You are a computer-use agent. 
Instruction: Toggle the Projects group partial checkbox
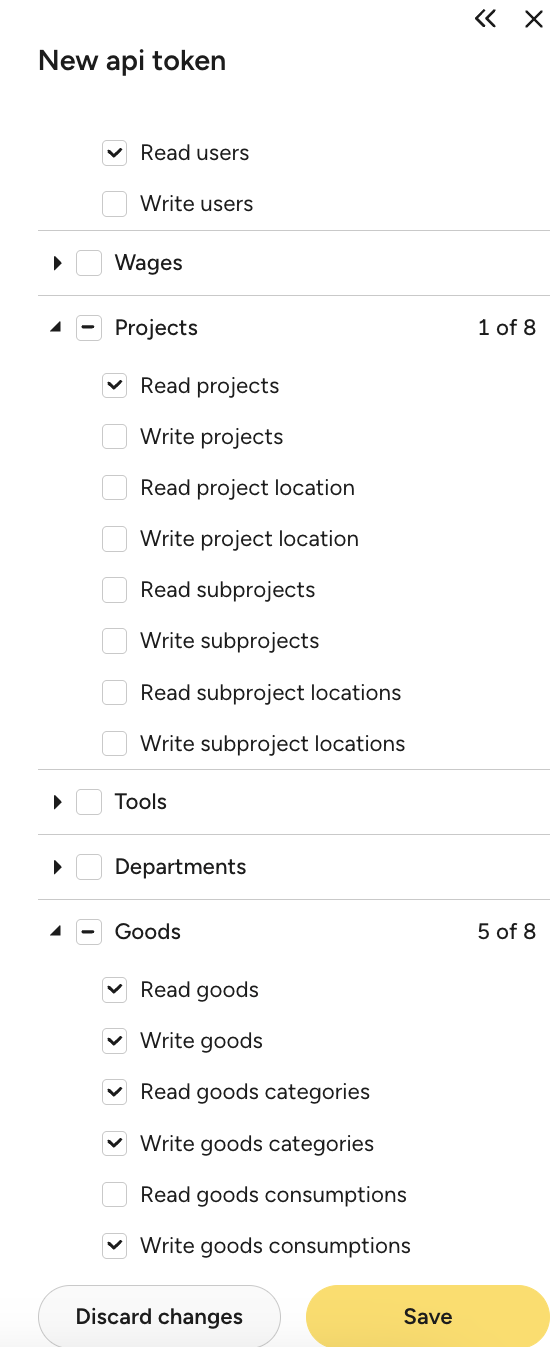(x=89, y=328)
